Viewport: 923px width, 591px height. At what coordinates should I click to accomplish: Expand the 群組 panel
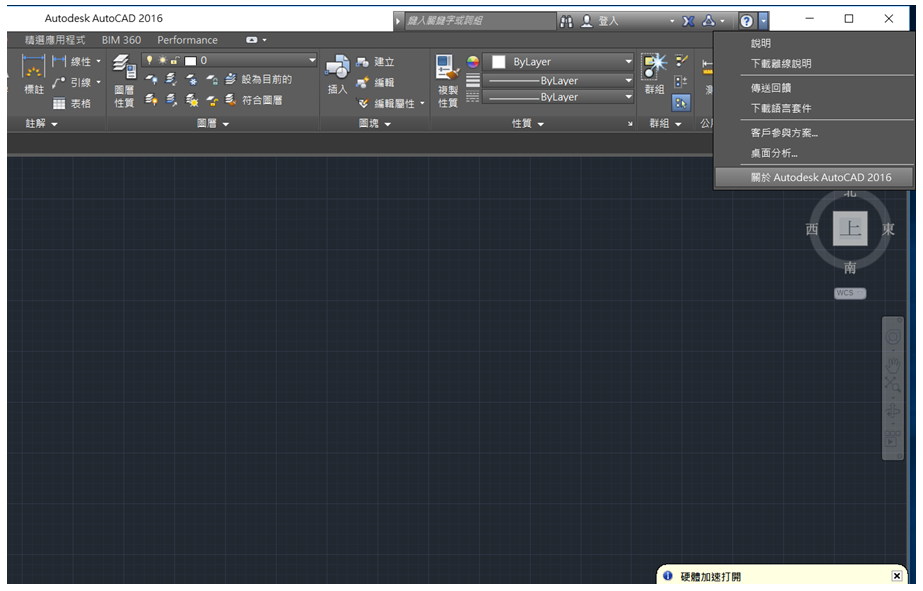pyautogui.click(x=665, y=124)
